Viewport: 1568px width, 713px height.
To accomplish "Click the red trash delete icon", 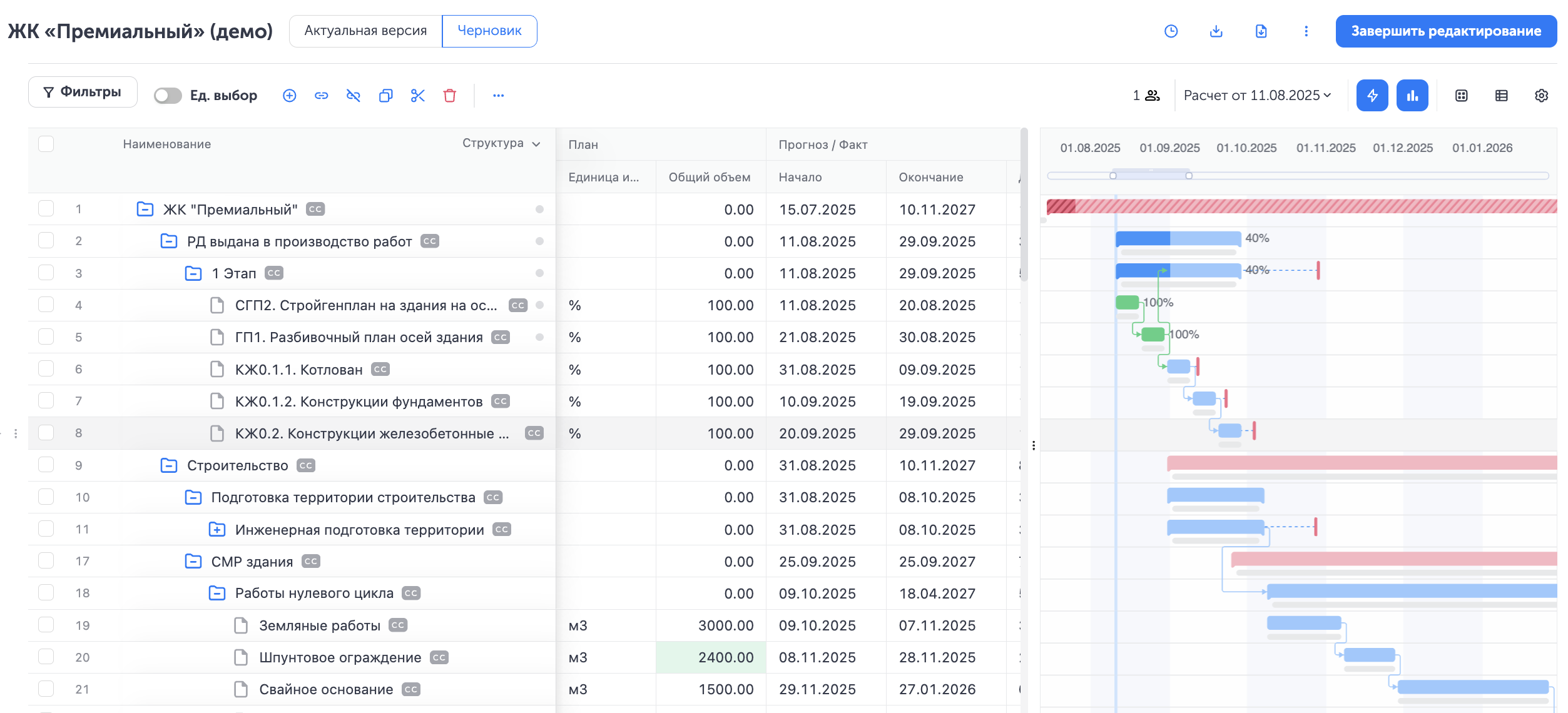I will coord(449,96).
